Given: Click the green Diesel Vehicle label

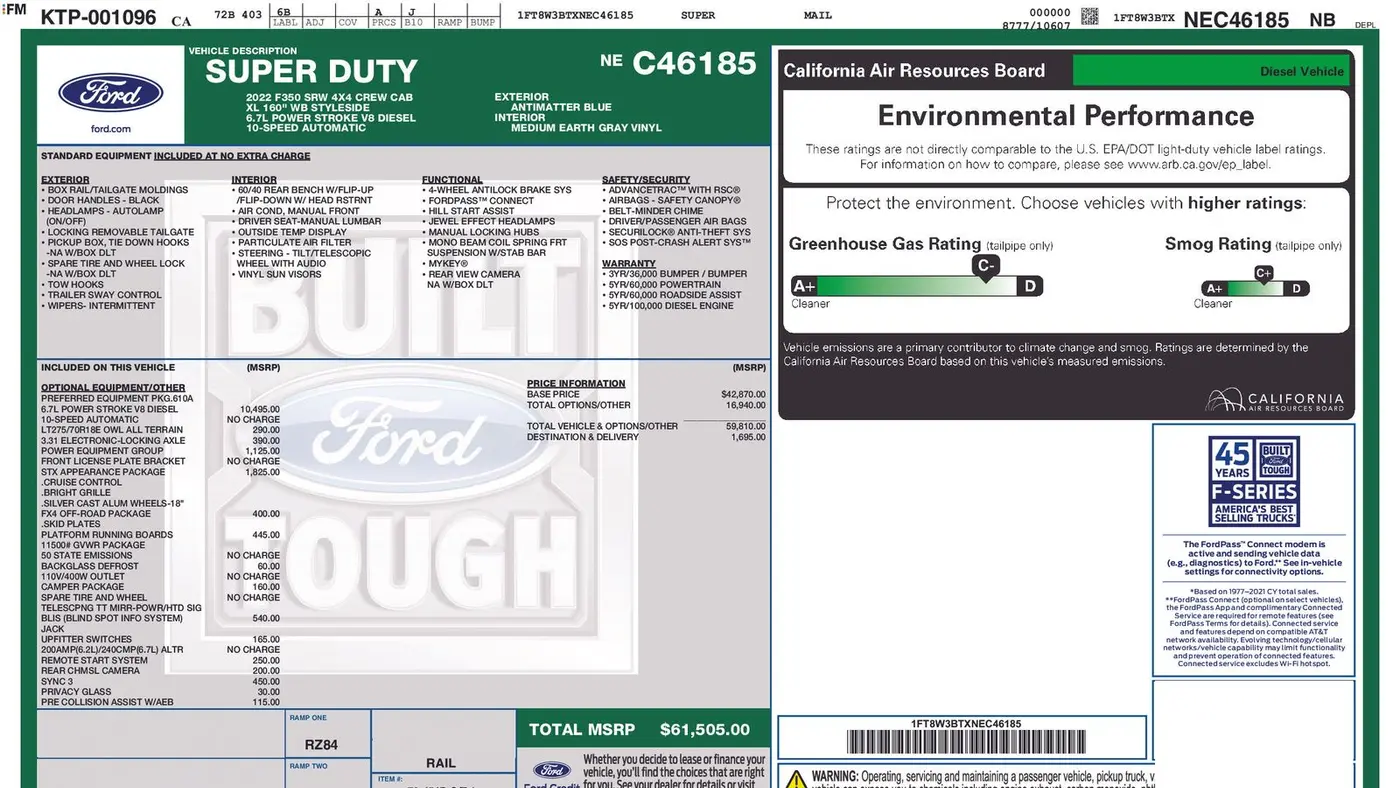Looking at the screenshot, I should [x=1210, y=71].
